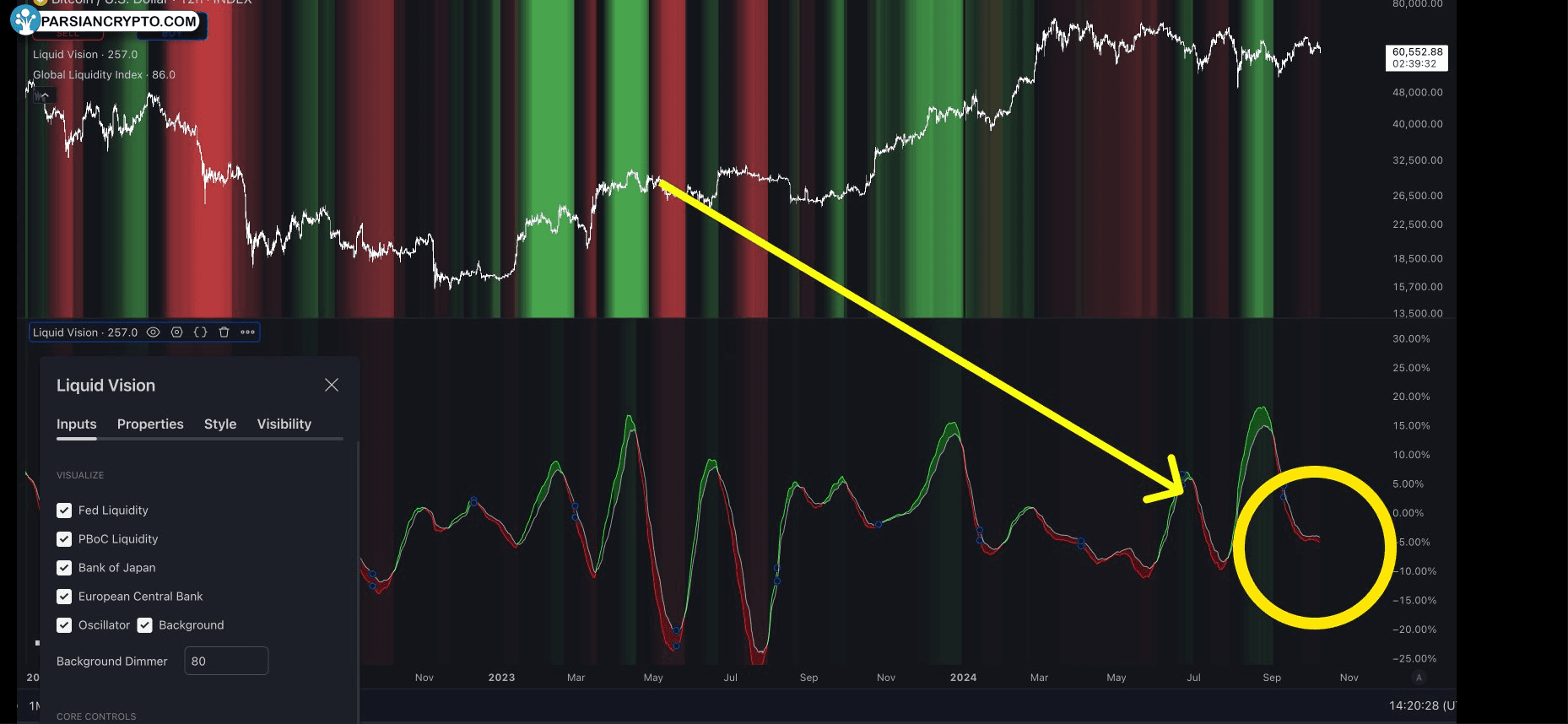
Task: Switch to the Inputs tab
Action: [77, 424]
